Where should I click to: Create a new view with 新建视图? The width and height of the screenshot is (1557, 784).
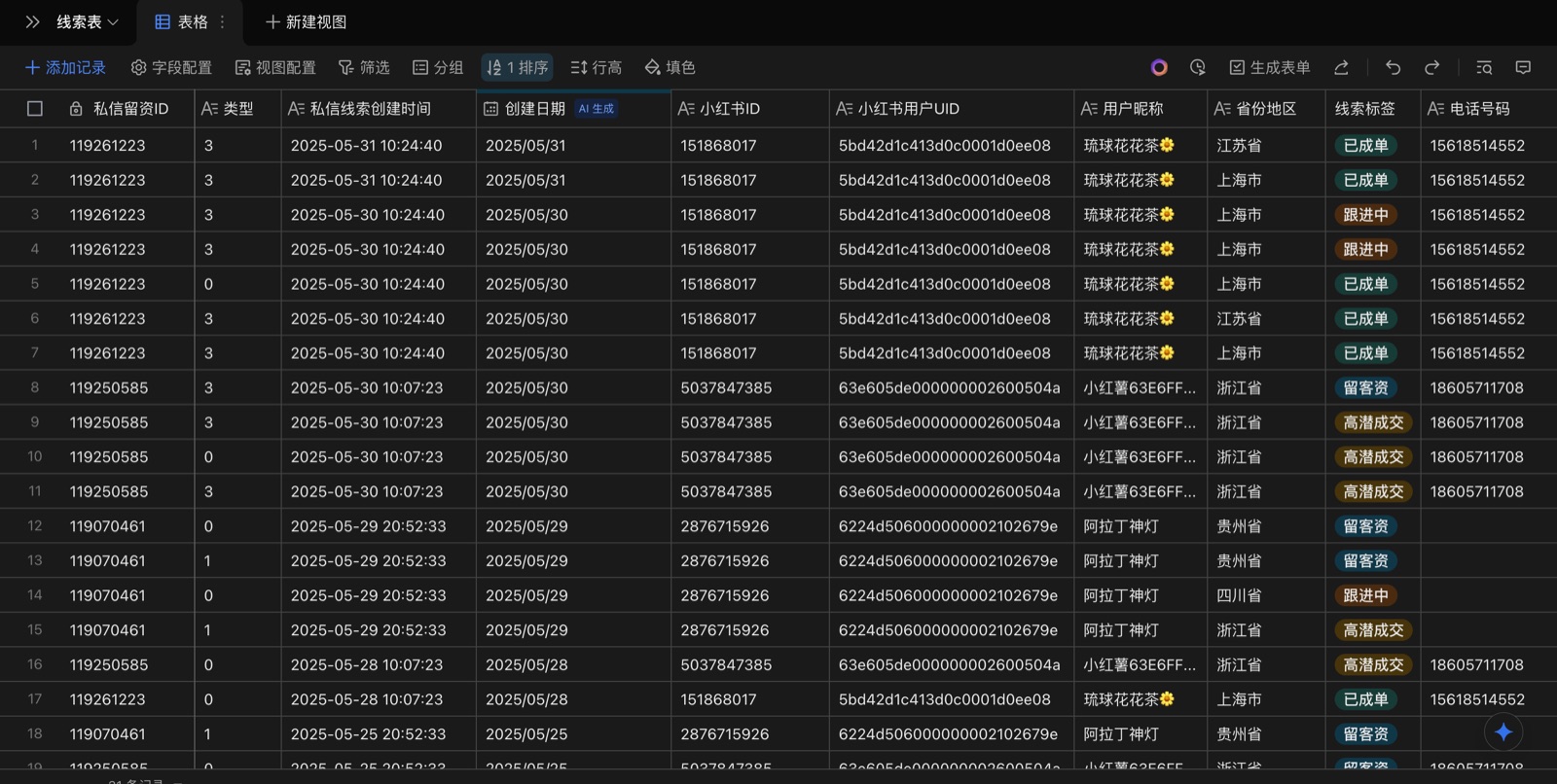pos(306,21)
